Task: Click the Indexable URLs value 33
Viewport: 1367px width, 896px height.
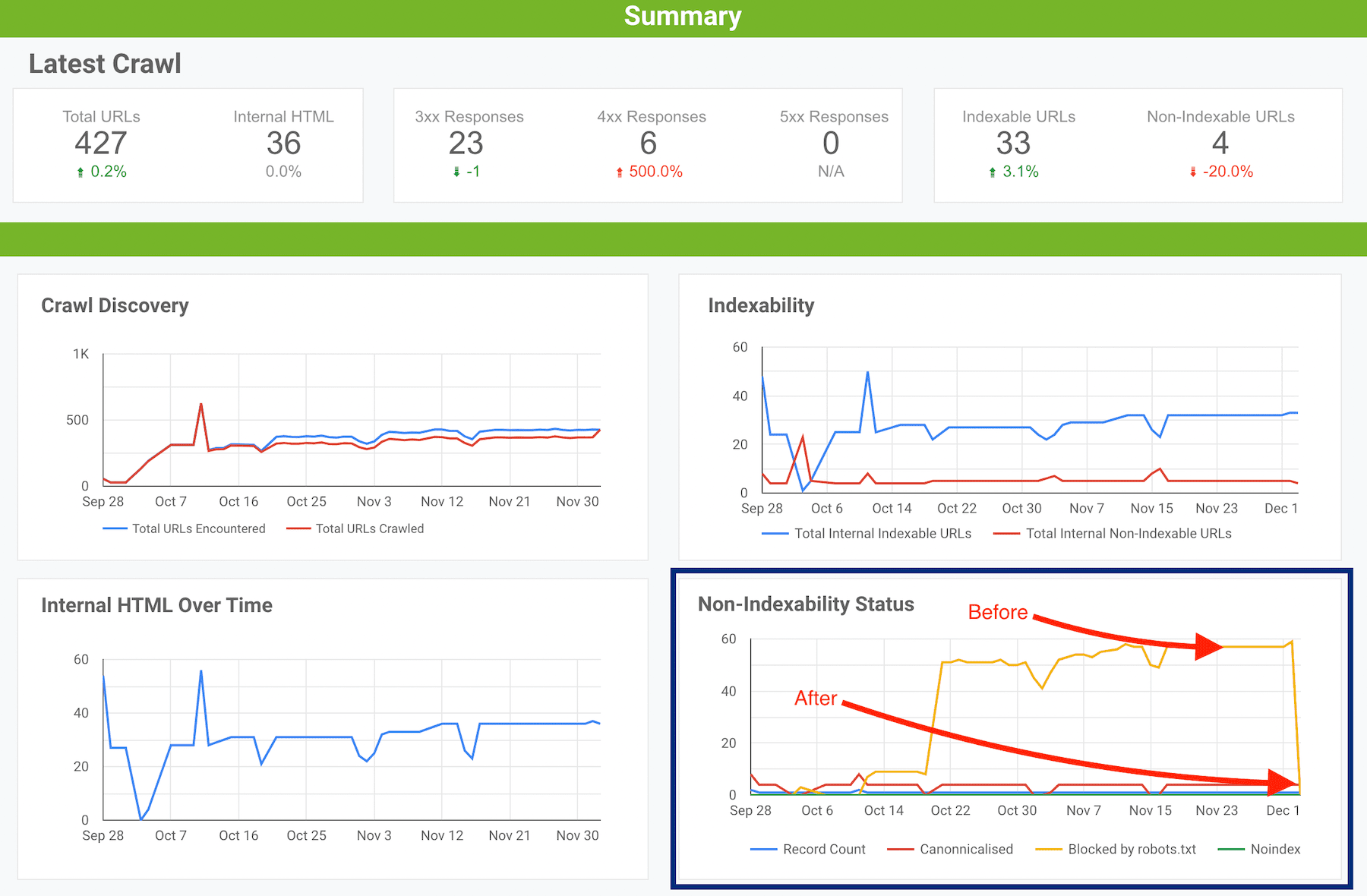Action: pos(1013,143)
